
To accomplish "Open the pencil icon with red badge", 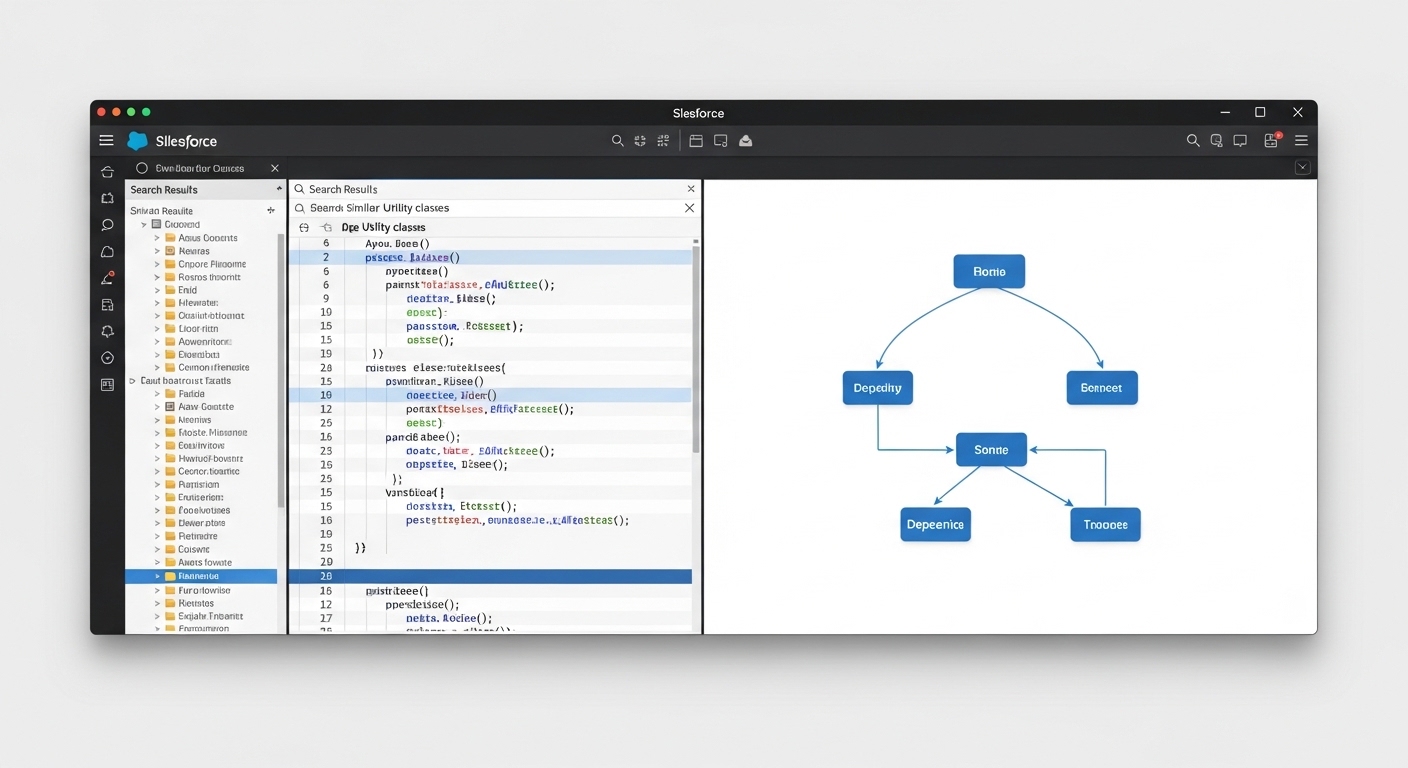I will coord(106,278).
